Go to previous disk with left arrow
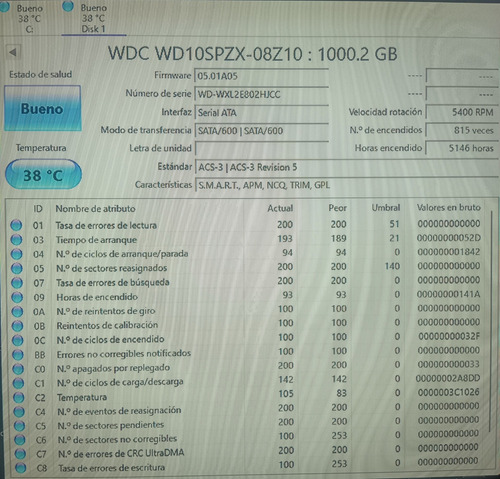Viewport: 500px width, 479px height. coord(13,52)
